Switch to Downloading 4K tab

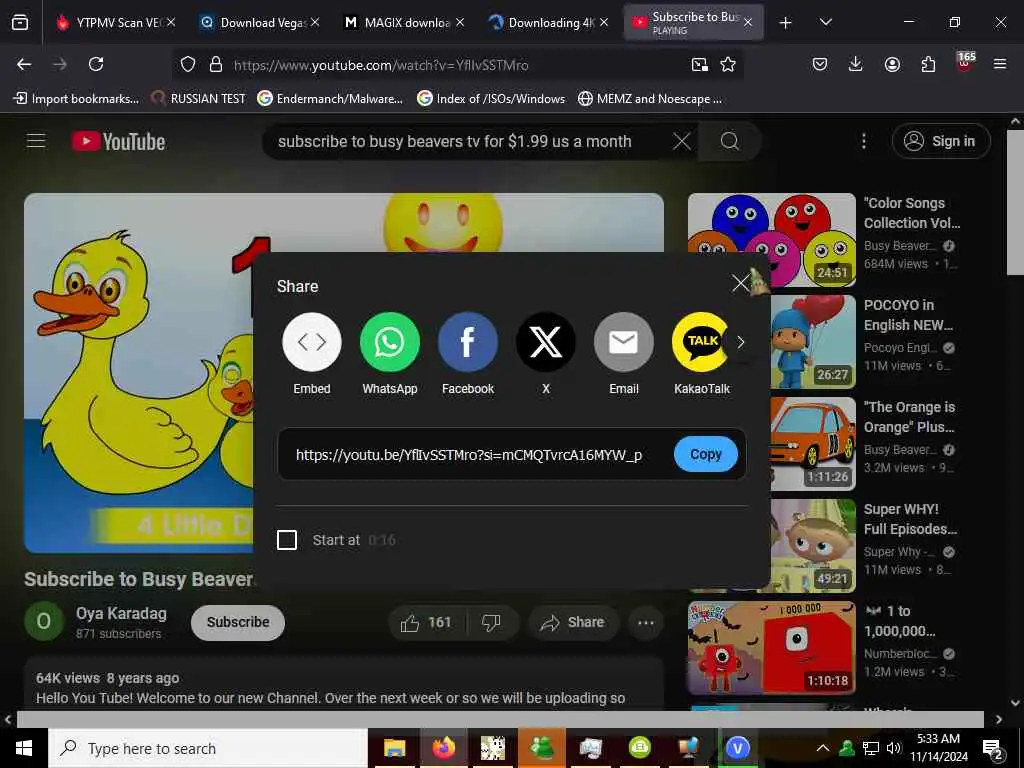point(549,22)
